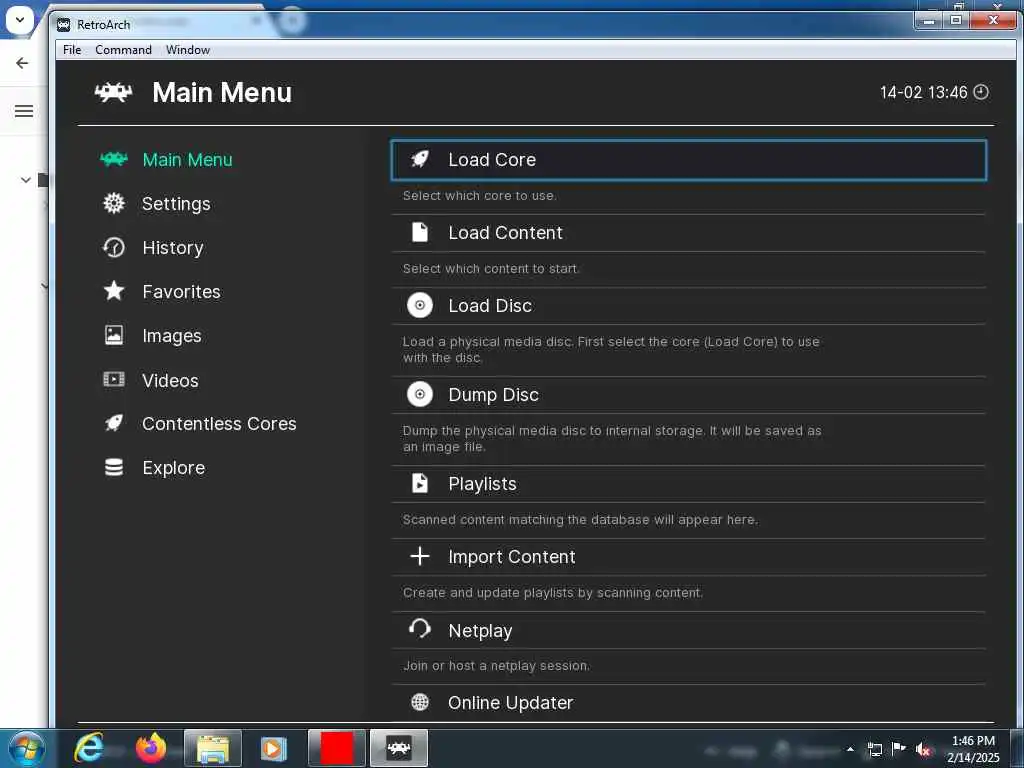The height and width of the screenshot is (768, 1024).
Task: Open Settings in the sidebar
Action: [176, 204]
